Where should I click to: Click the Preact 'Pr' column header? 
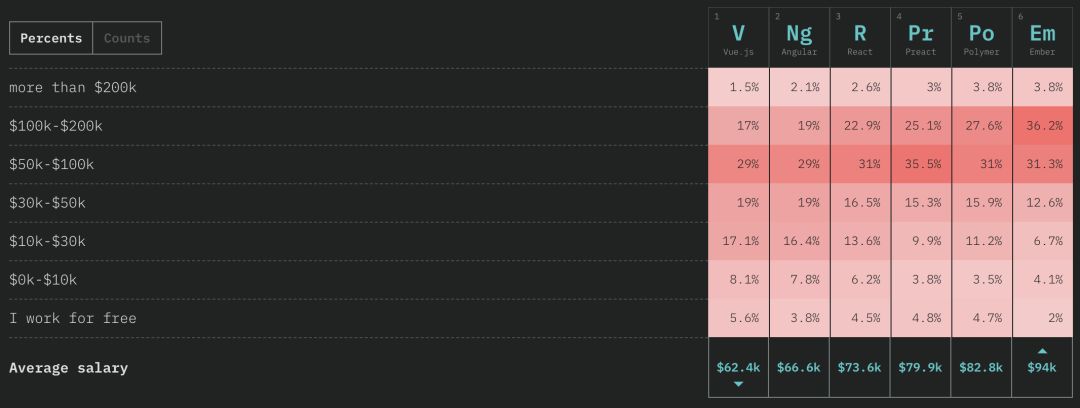click(921, 36)
